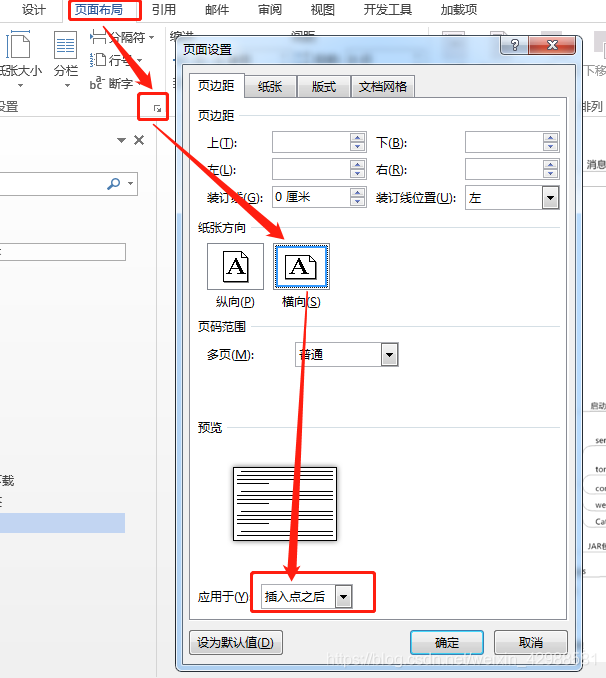Close the navigation pane
This screenshot has height=678, width=606.
(x=139, y=140)
